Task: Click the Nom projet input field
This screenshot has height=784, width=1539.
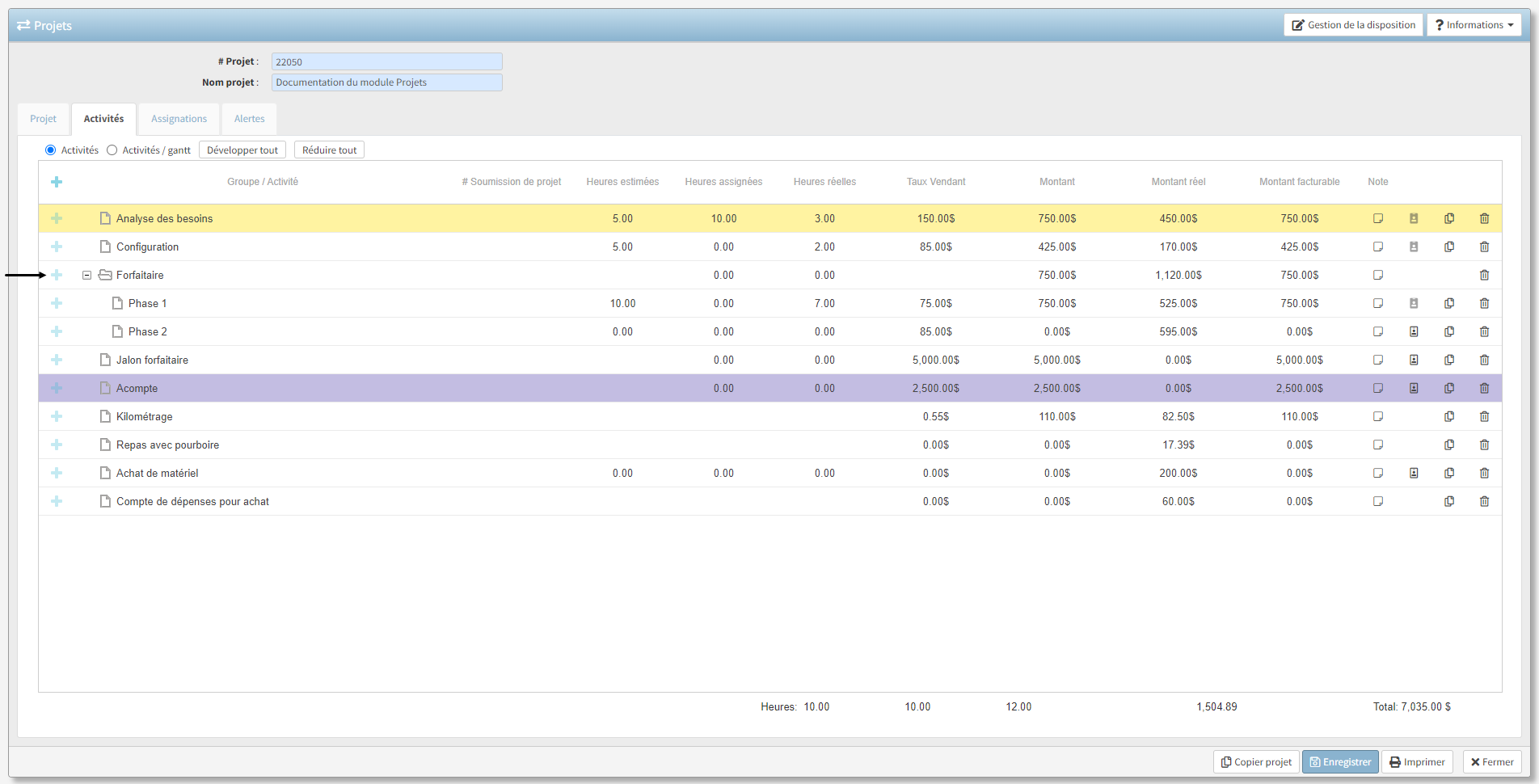Action: (x=386, y=82)
